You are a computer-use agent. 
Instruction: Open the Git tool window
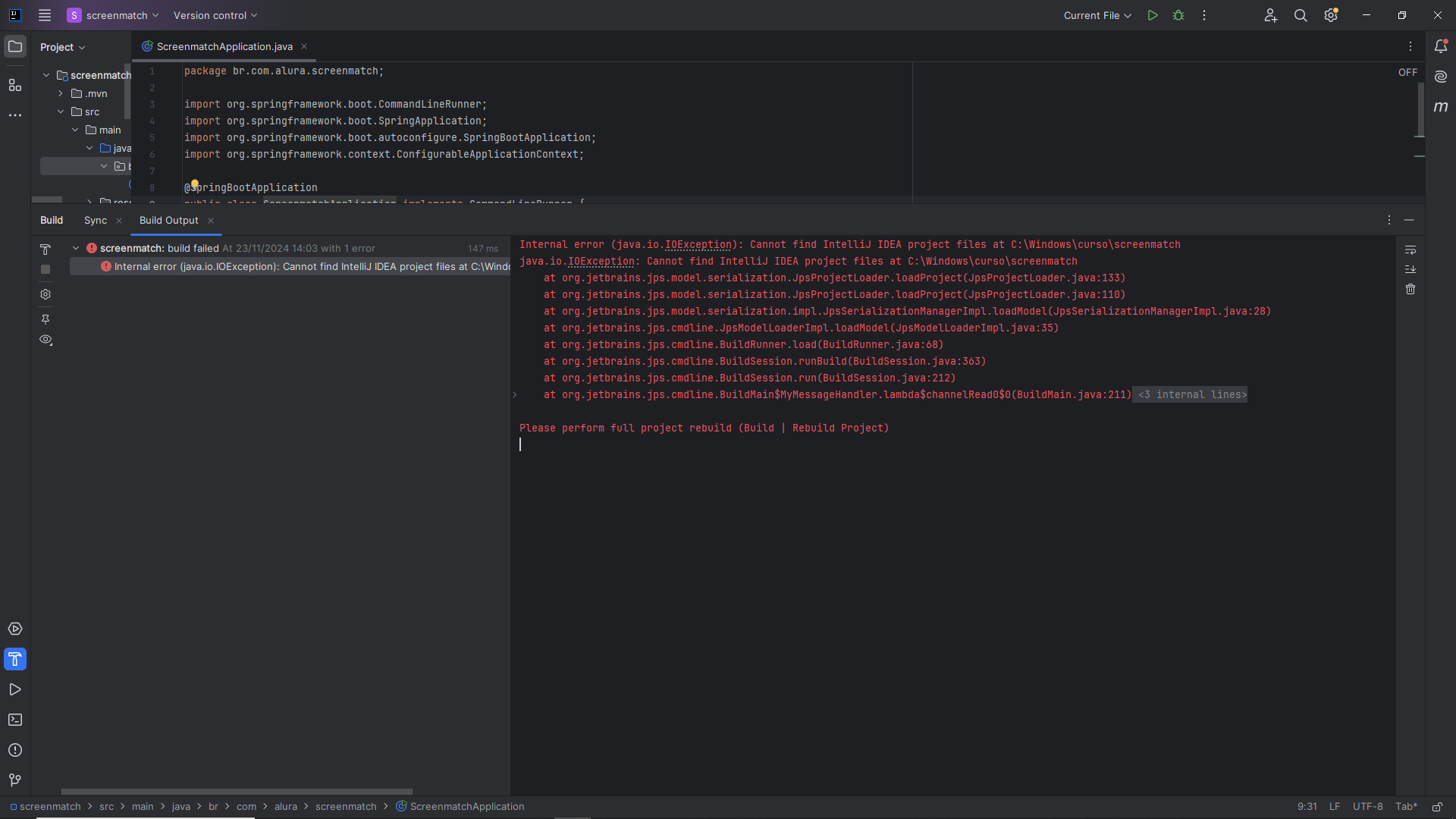click(15, 780)
